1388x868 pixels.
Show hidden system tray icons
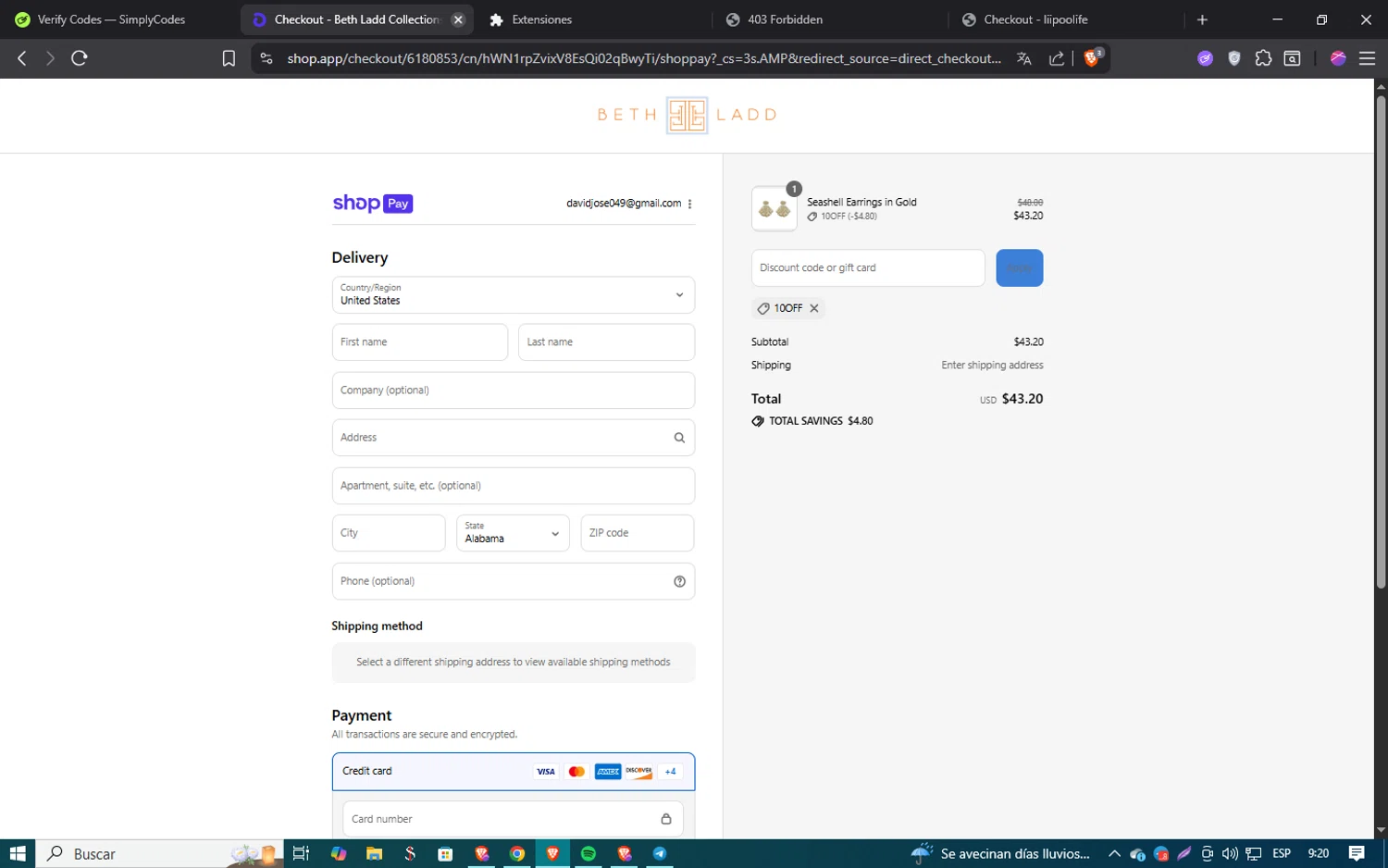click(1114, 853)
